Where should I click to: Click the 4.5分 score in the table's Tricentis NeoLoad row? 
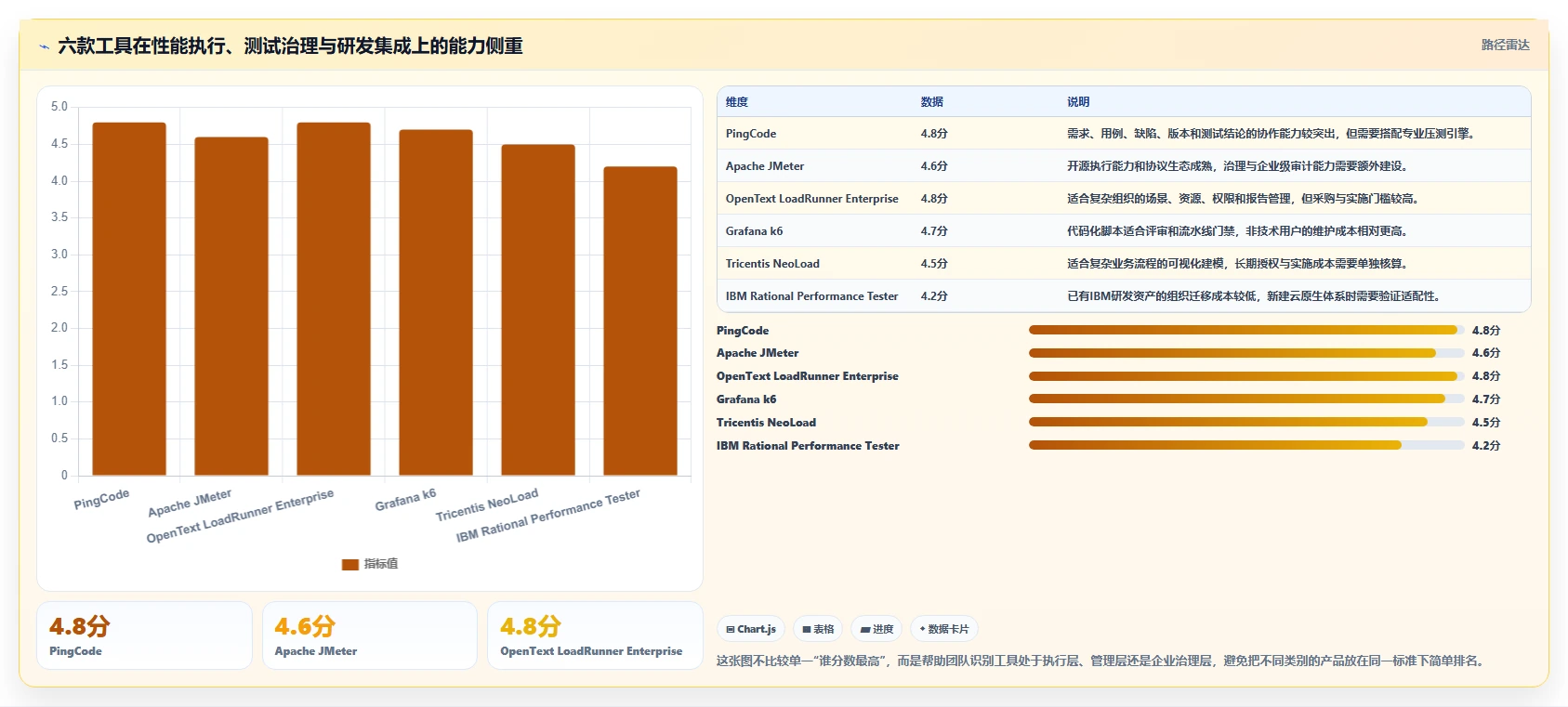point(934,264)
